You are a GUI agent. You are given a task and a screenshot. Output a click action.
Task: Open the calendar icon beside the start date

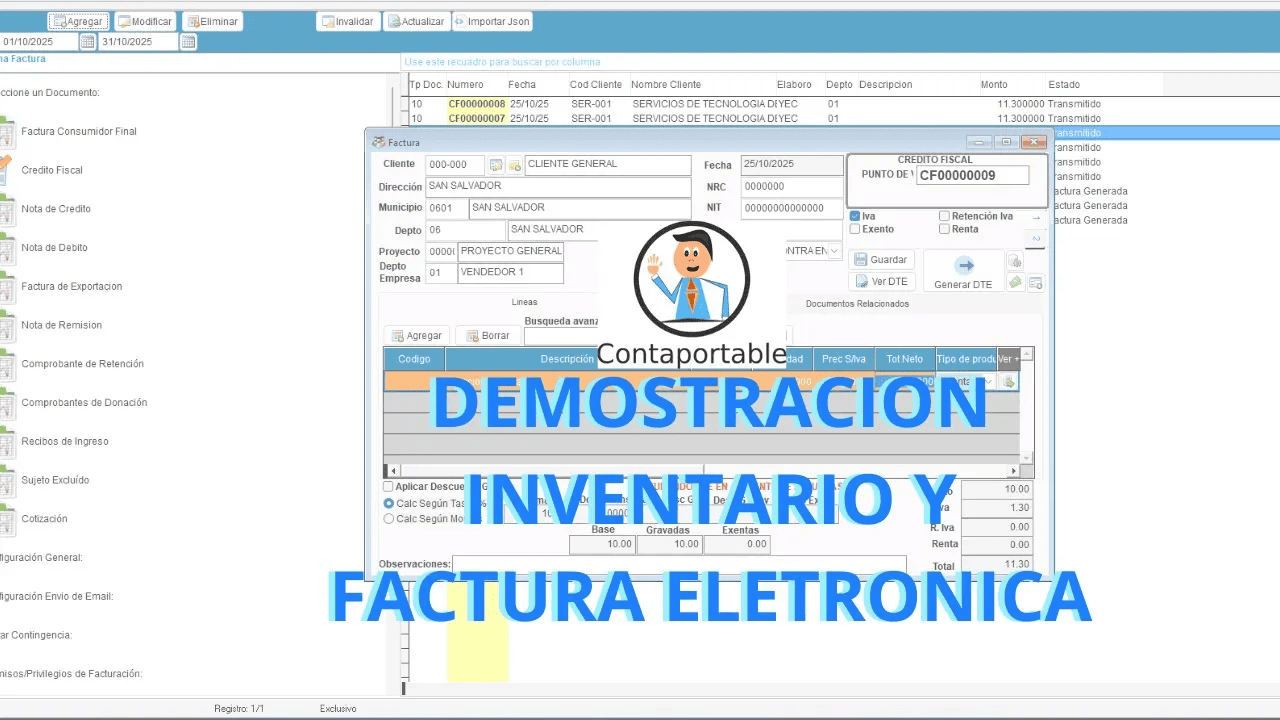tap(87, 41)
